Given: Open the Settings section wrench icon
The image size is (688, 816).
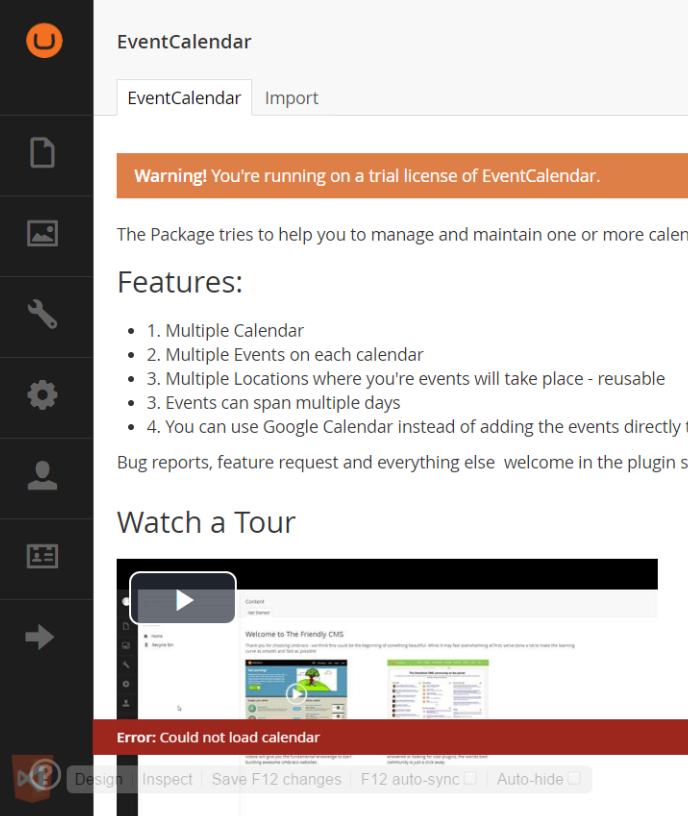Looking at the screenshot, I should (42, 314).
